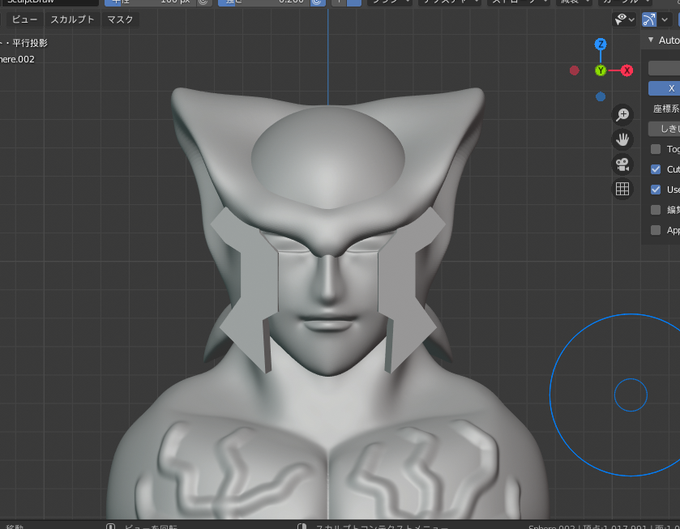680x529 pixels.
Task: Click the zoom magnifier viewport icon
Action: coord(622,115)
